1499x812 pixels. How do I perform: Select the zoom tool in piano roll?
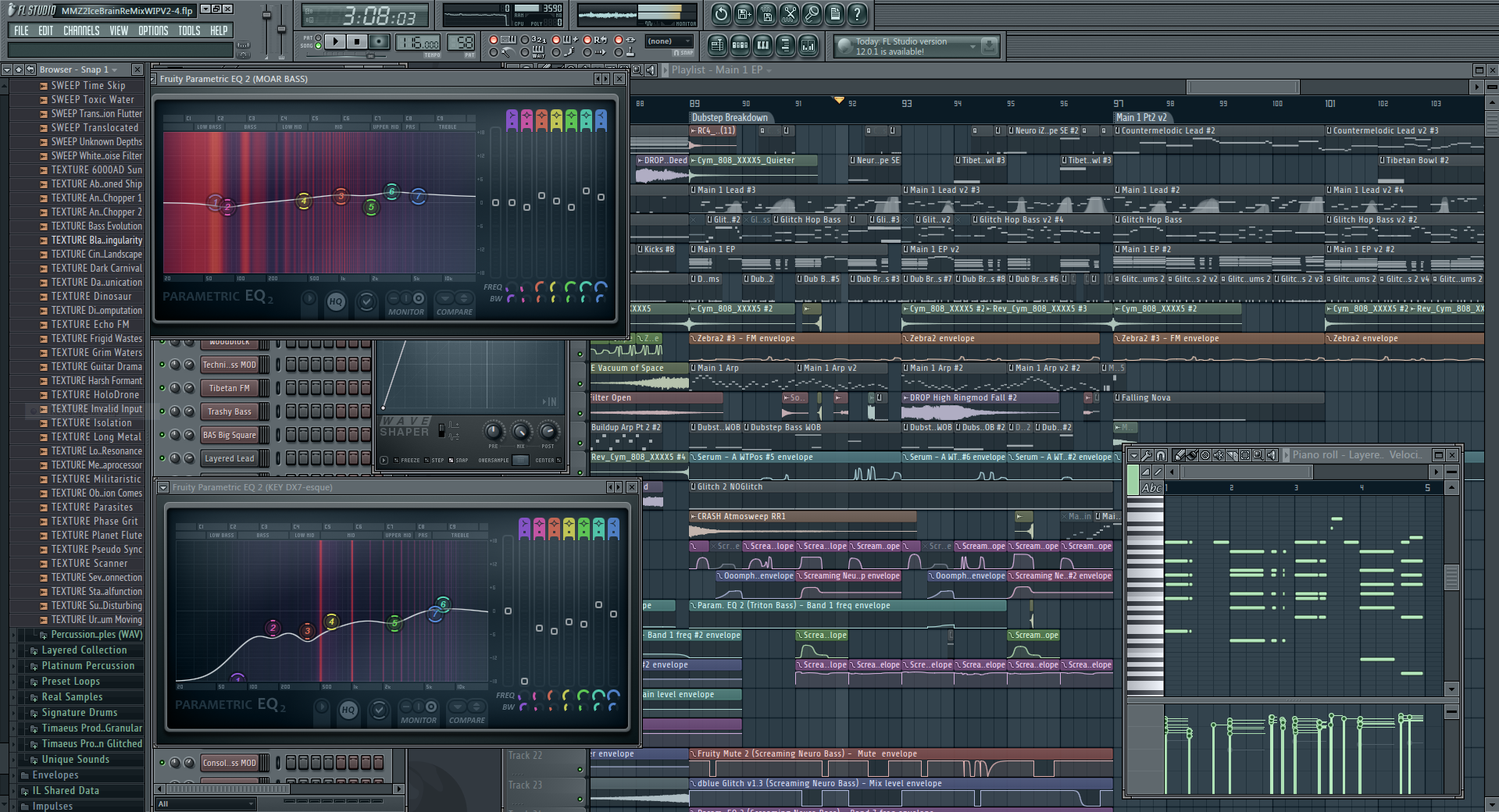pos(1258,455)
